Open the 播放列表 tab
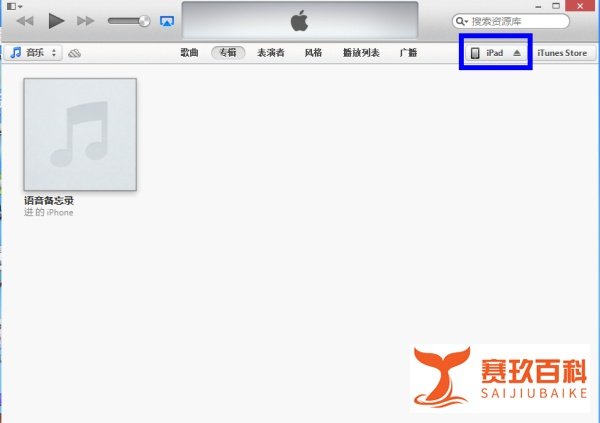The image size is (600, 423). (x=361, y=53)
